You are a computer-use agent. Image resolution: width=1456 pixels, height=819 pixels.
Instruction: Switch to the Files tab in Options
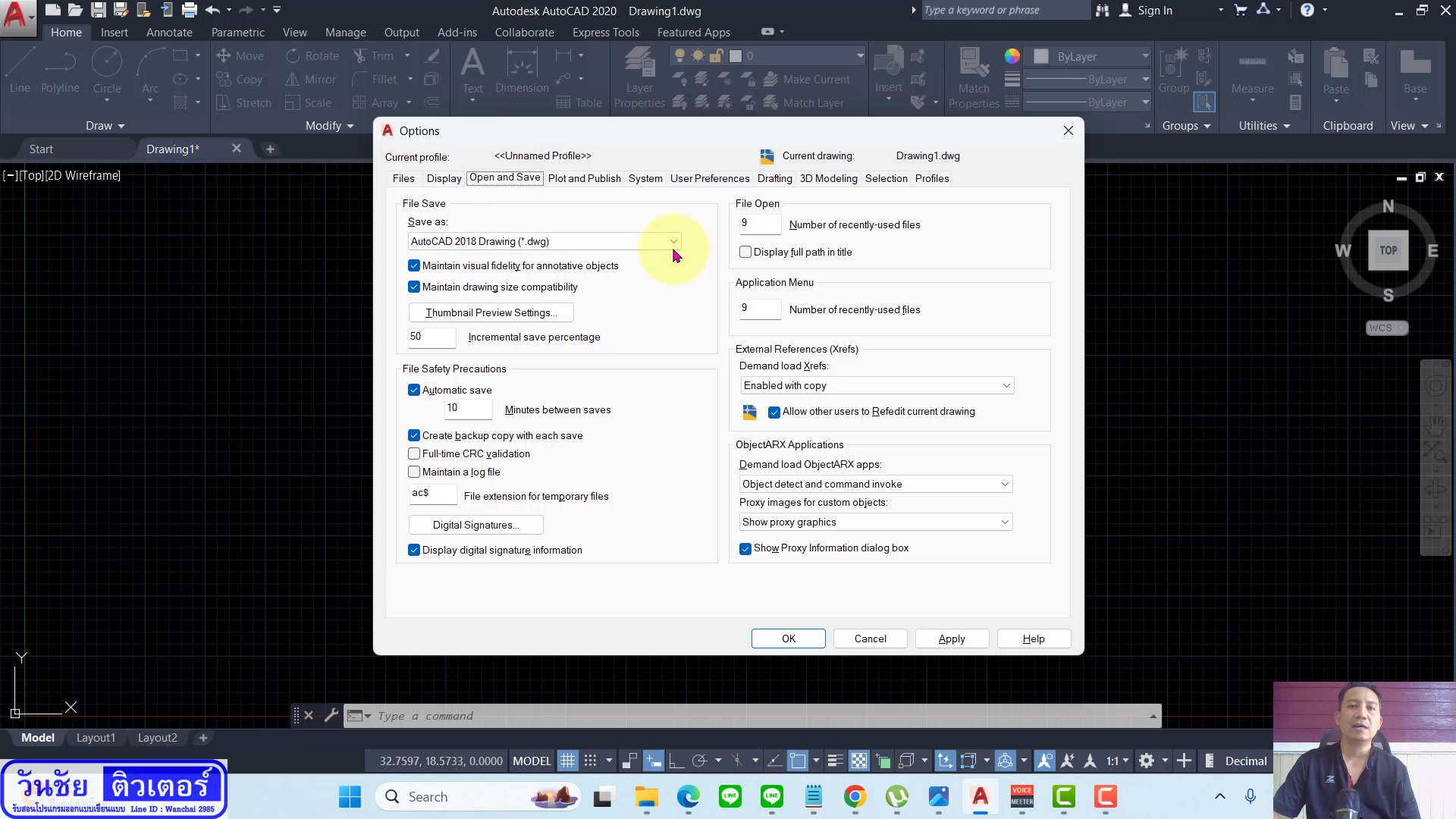tap(403, 178)
